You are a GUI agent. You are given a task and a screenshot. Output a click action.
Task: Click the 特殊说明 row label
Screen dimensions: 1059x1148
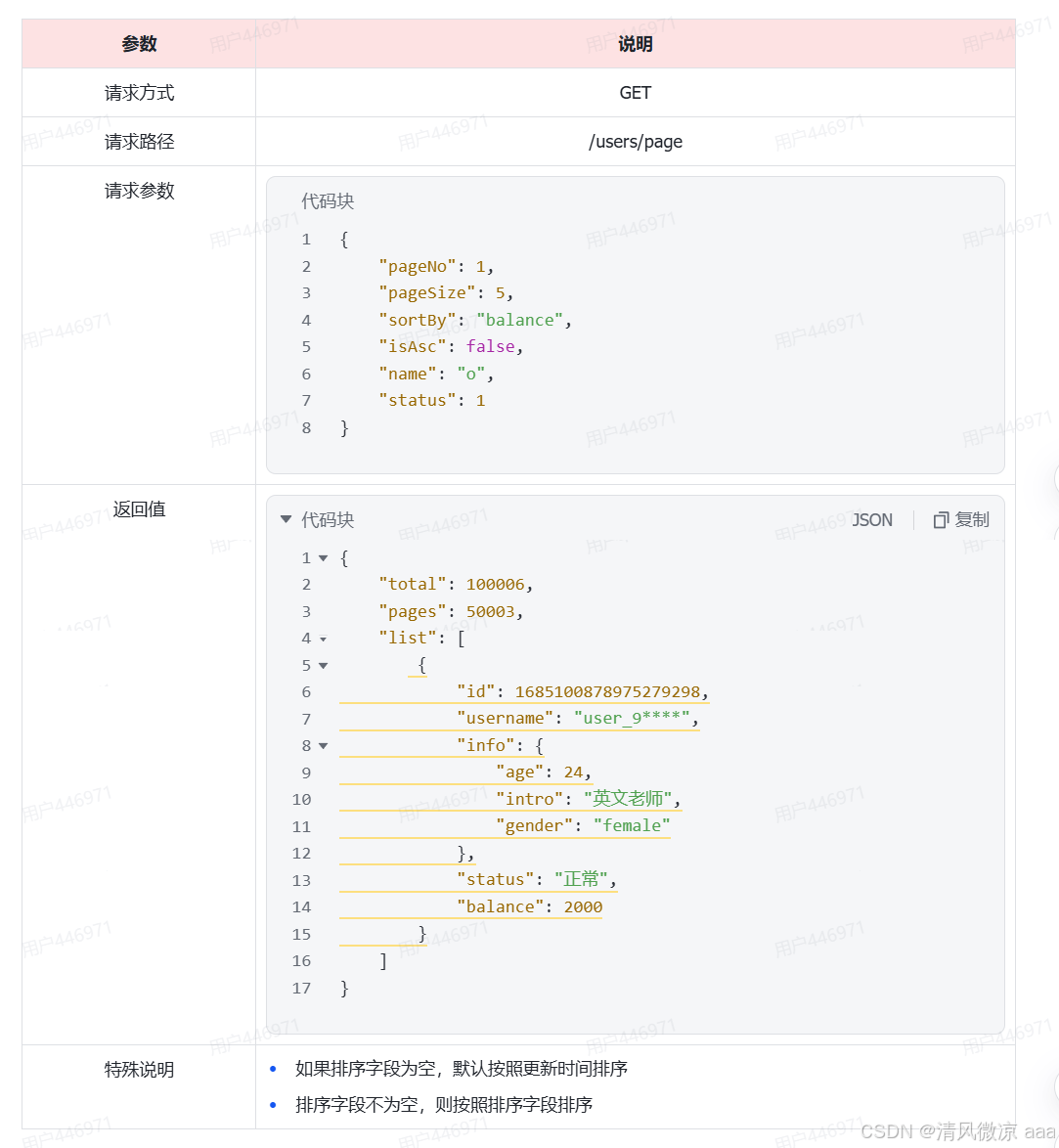(x=139, y=1070)
